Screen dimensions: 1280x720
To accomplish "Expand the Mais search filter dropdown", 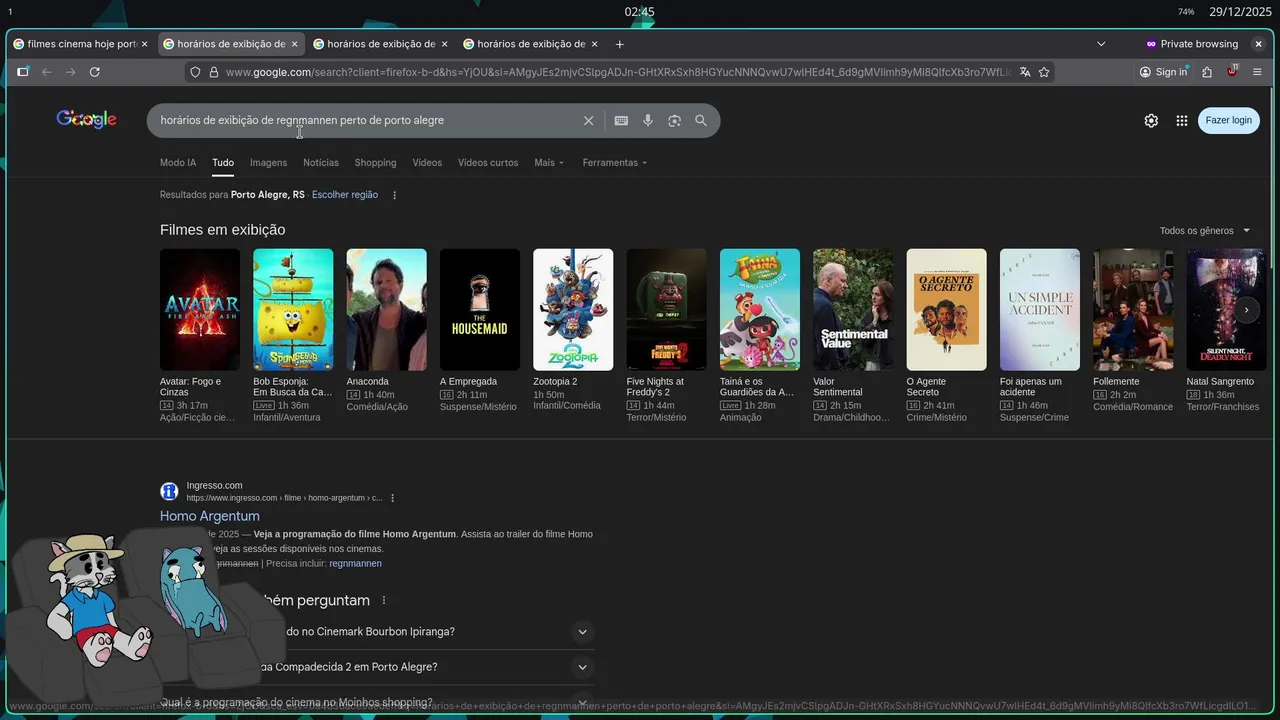I will point(549,162).
